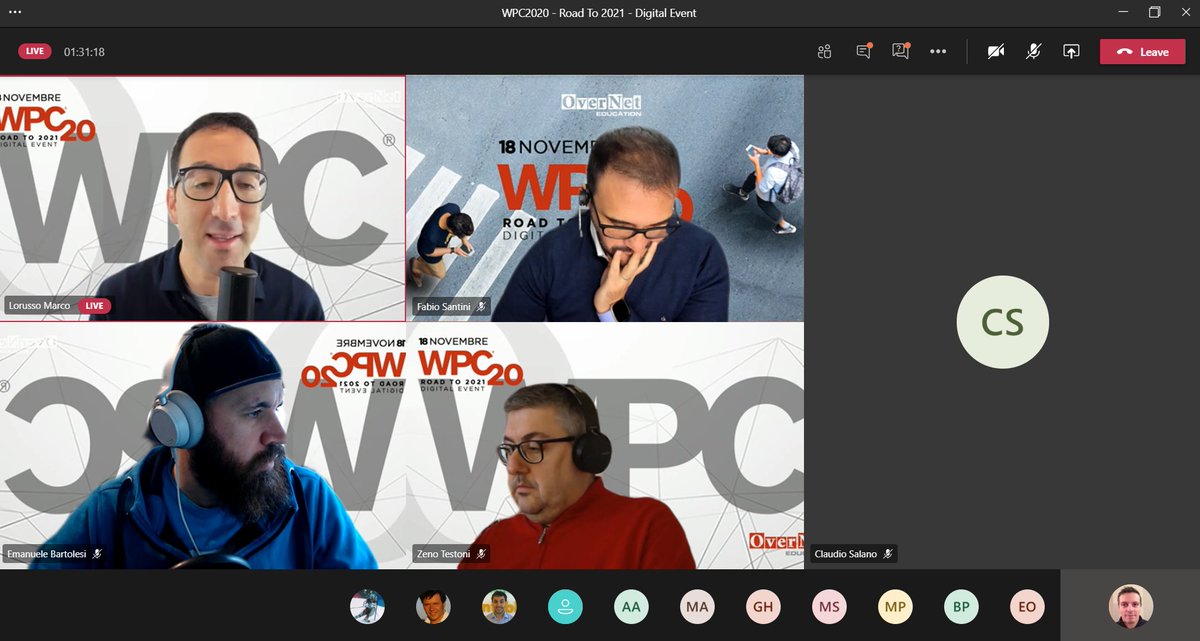Click the Fabio Santini name label
This screenshot has height=641, width=1200.
[444, 306]
